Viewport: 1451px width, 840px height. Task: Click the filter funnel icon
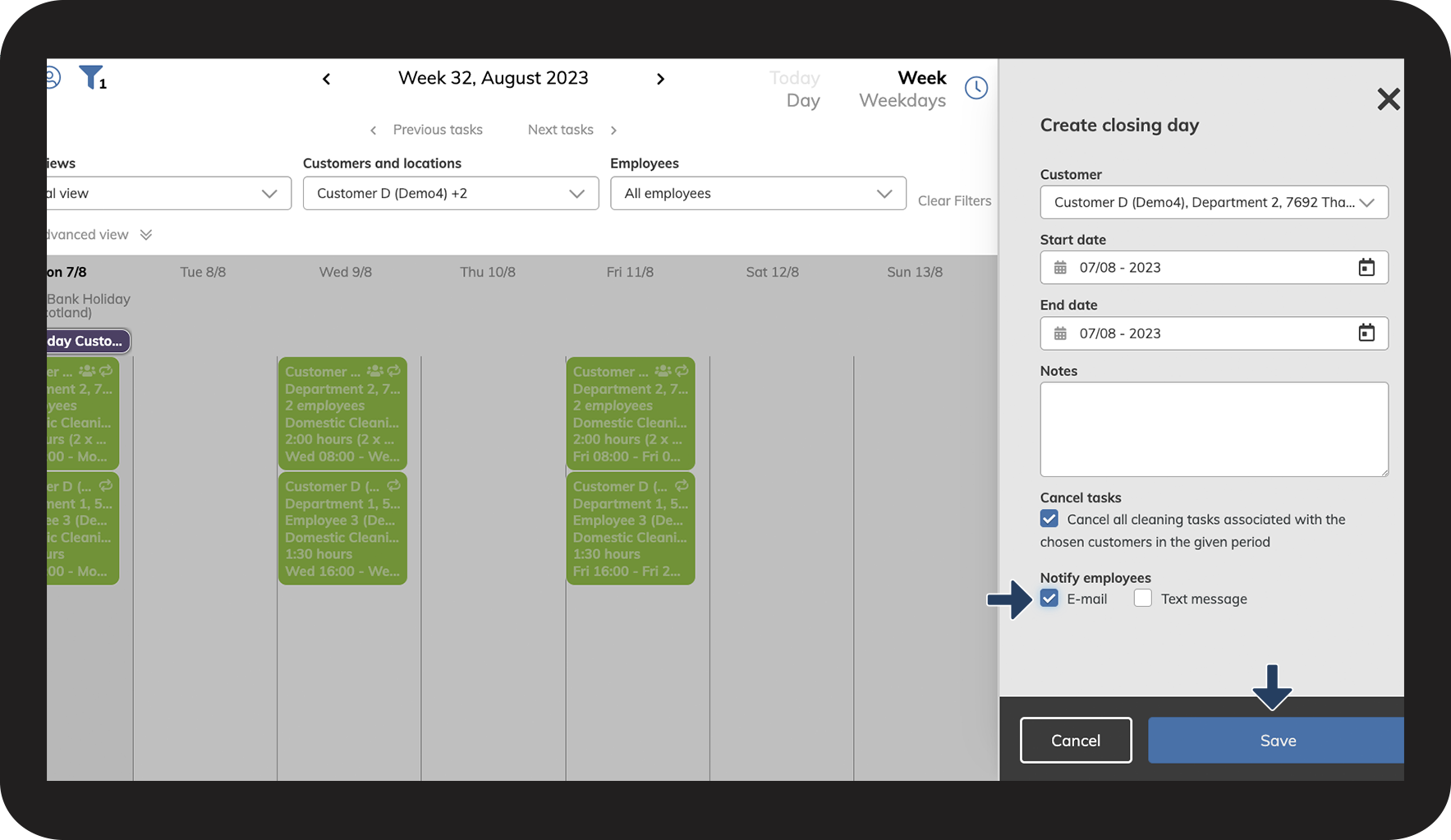point(90,77)
